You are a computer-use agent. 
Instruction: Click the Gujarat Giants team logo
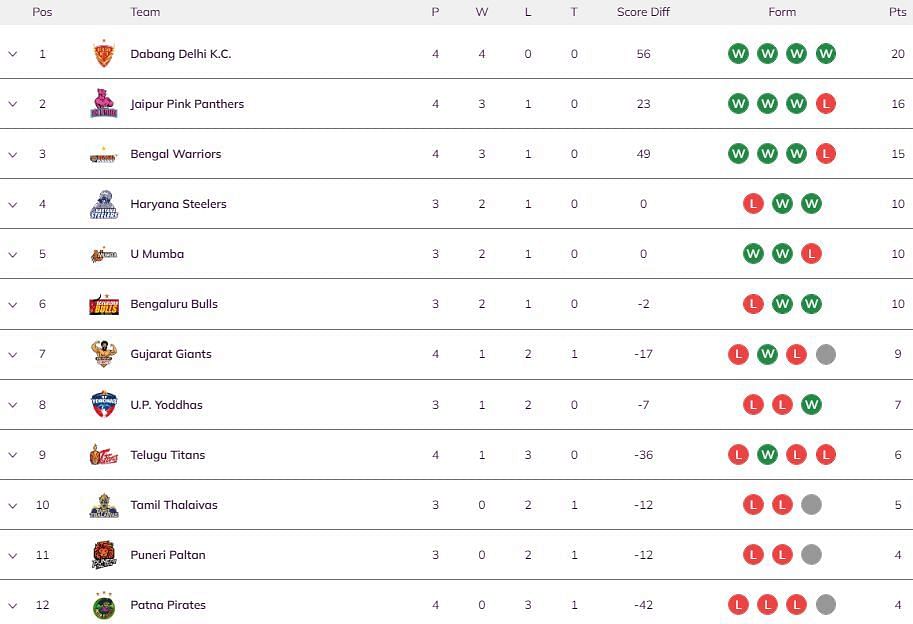pos(104,354)
